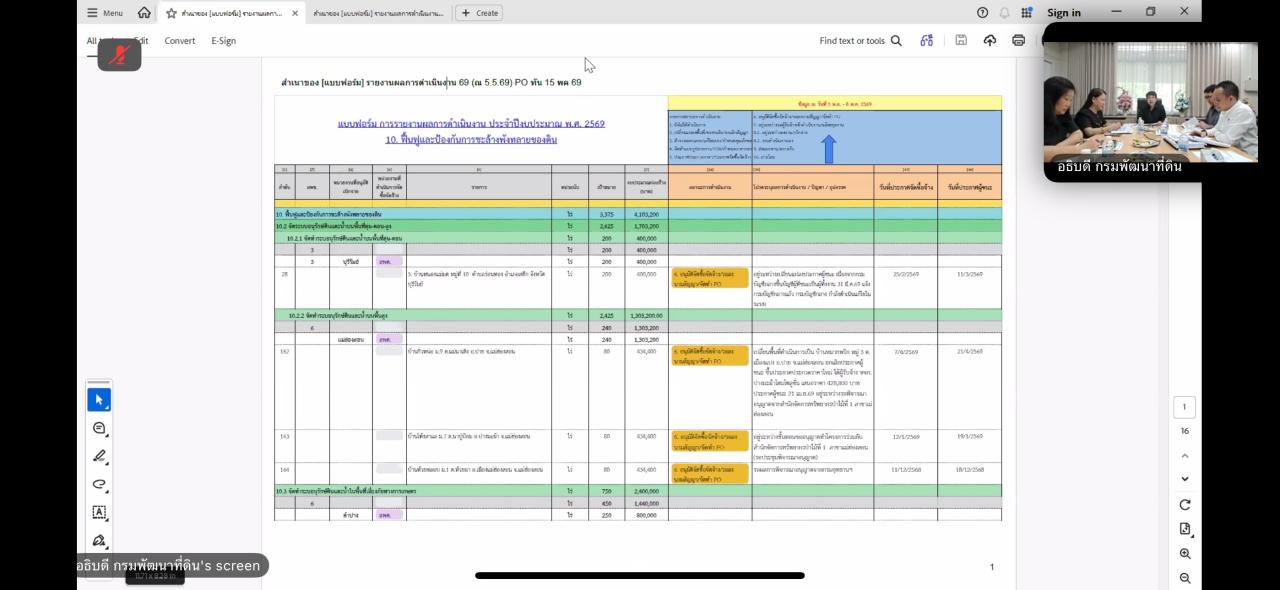Open the AI Assistant icon in toolbar

(x=927, y=41)
